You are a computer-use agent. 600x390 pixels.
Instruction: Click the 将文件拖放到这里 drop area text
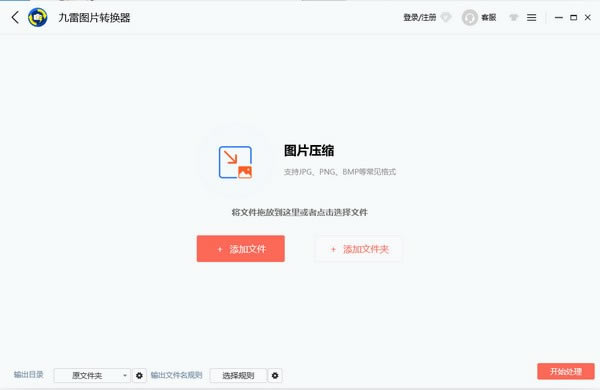[x=300, y=212]
